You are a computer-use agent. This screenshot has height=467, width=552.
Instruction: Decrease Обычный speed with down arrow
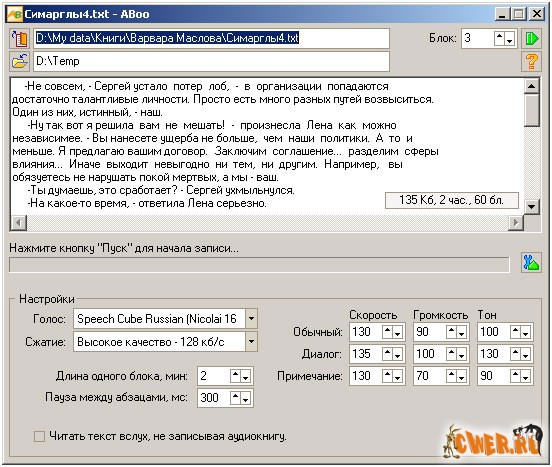pyautogui.click(x=397, y=332)
